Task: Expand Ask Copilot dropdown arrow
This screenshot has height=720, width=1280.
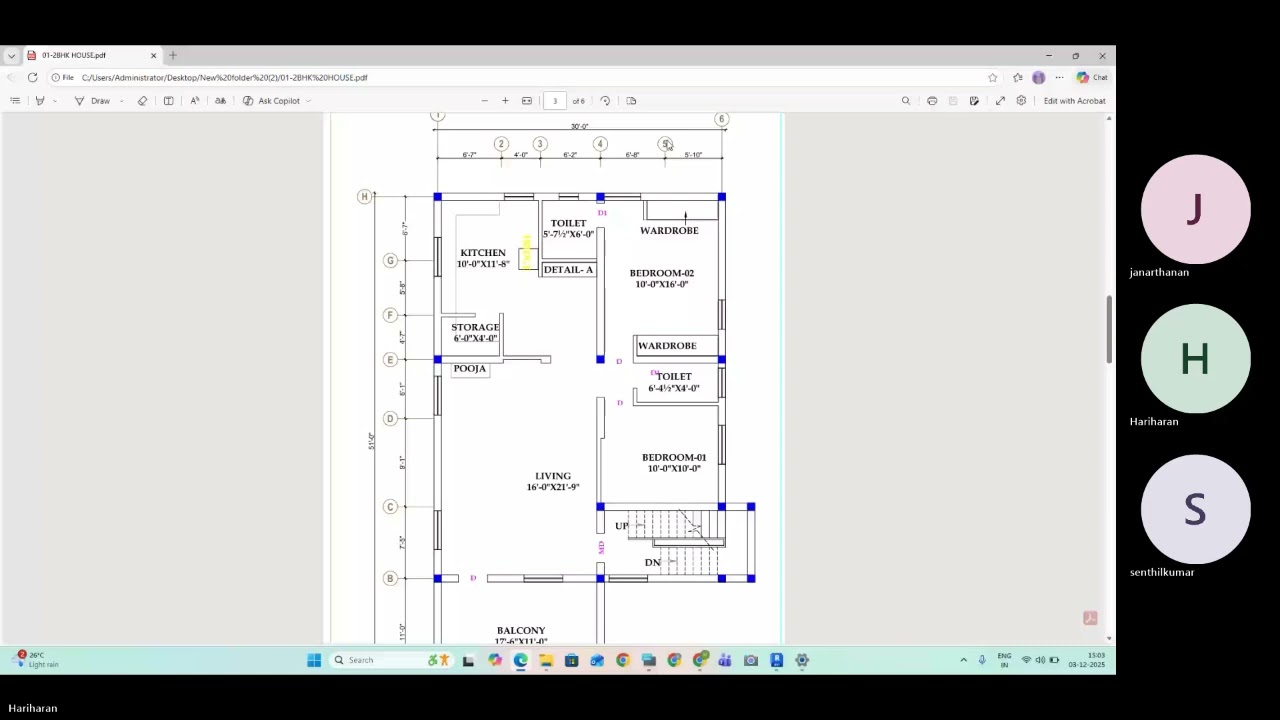Action: [308, 101]
